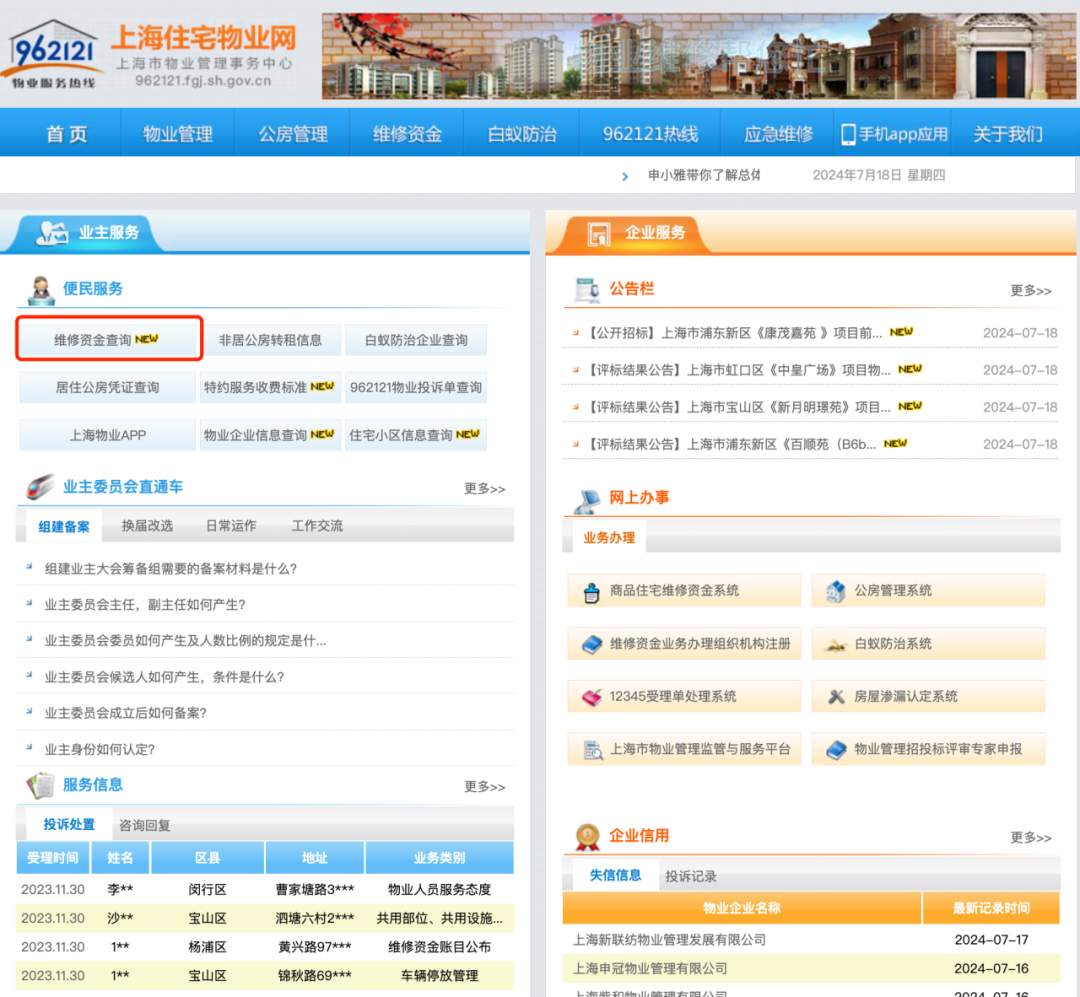Click the 便民服务 person icon
Viewport: 1080px width, 997px height.
coord(41,290)
